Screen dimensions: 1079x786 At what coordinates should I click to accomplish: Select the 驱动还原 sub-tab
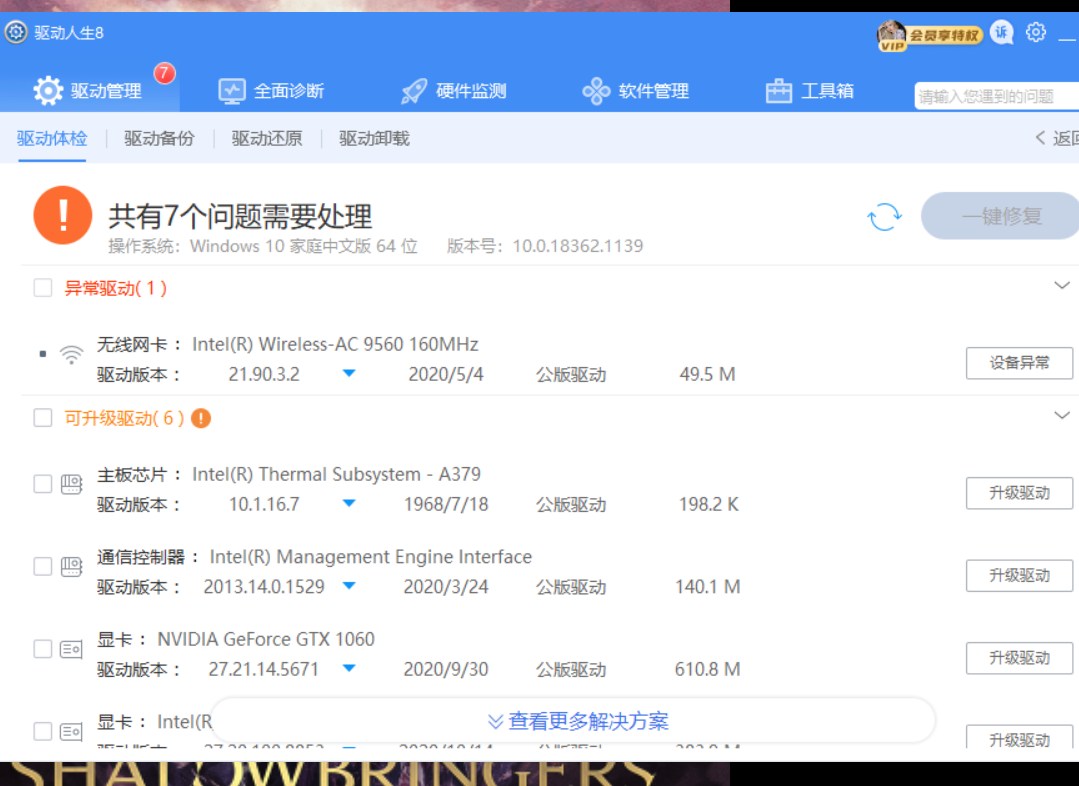(x=267, y=138)
